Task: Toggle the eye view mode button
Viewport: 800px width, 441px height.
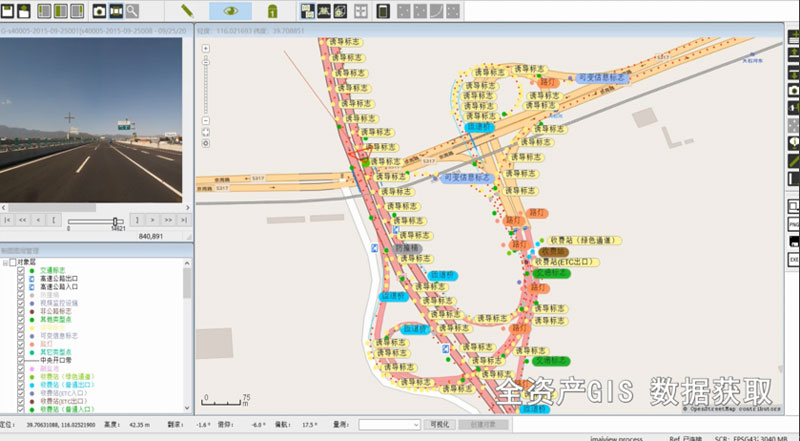Action: pyautogui.click(x=230, y=11)
